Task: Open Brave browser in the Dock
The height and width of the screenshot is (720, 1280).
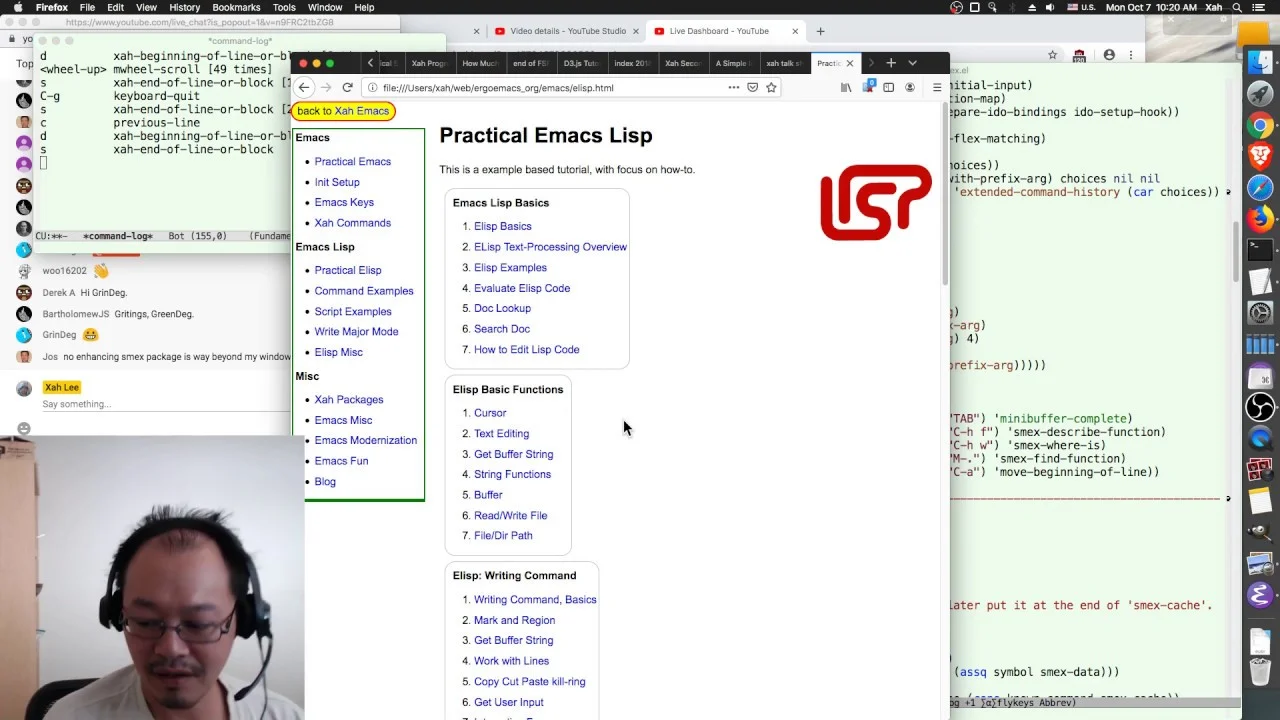Action: [1260, 156]
